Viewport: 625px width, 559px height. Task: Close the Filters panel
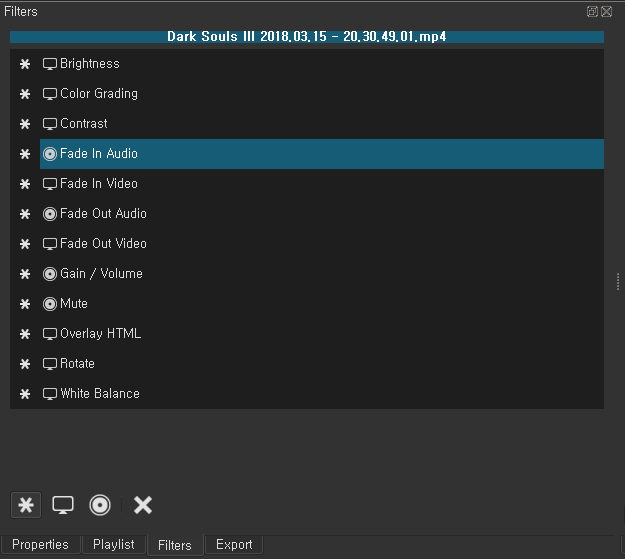coord(607,12)
